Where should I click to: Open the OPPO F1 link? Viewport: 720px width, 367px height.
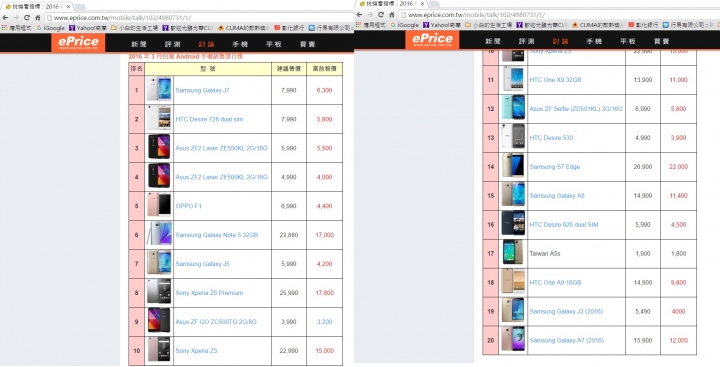188,206
